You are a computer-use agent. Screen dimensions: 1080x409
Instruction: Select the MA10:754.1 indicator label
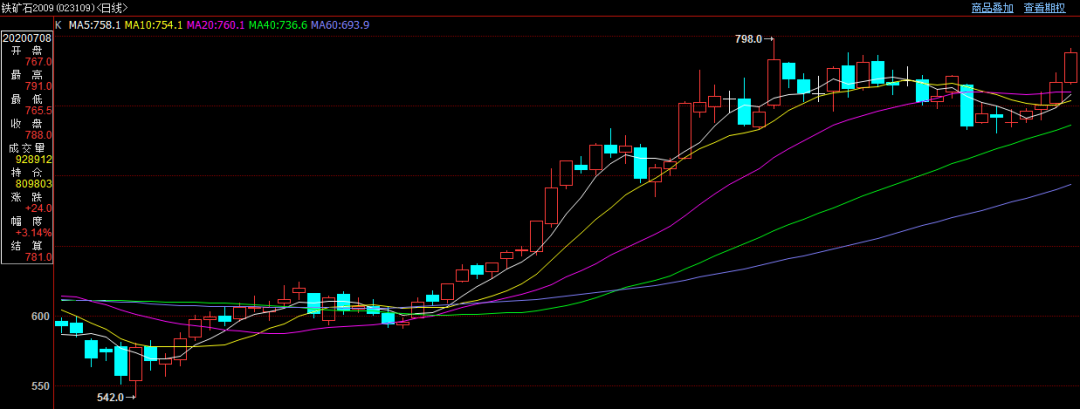pos(154,25)
